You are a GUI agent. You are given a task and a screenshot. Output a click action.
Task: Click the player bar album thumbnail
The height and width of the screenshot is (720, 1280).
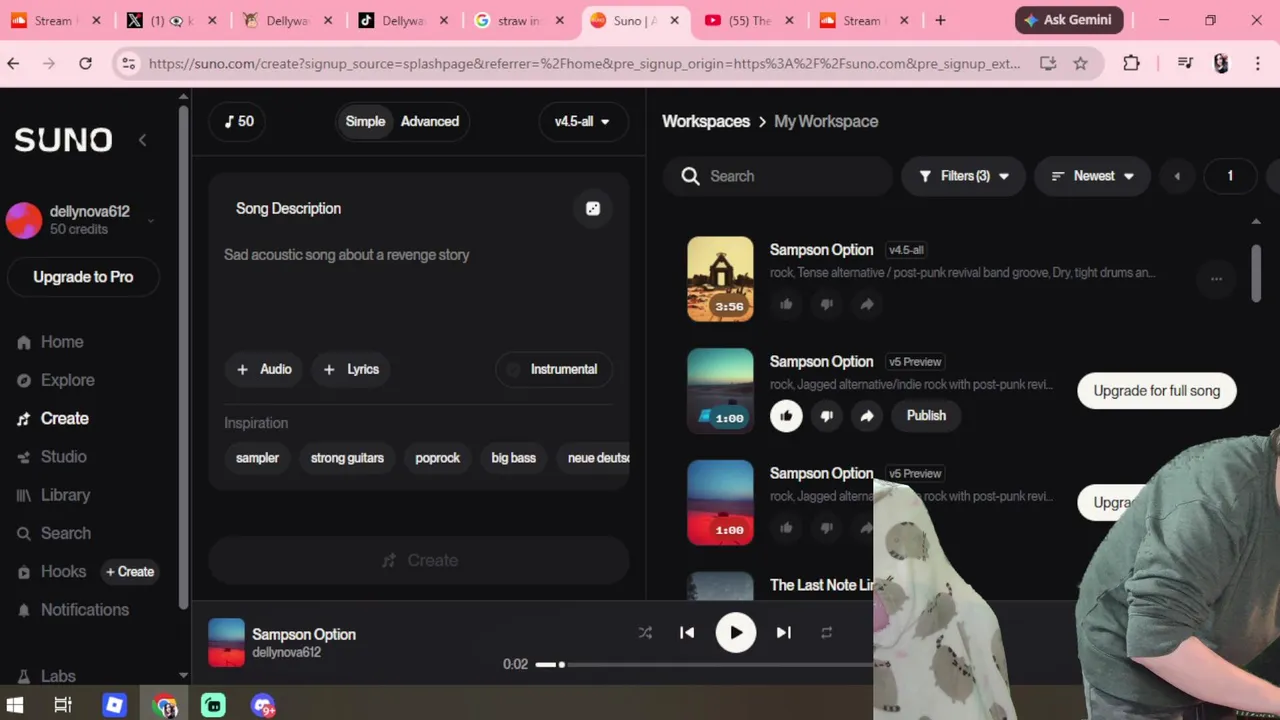pyautogui.click(x=226, y=642)
